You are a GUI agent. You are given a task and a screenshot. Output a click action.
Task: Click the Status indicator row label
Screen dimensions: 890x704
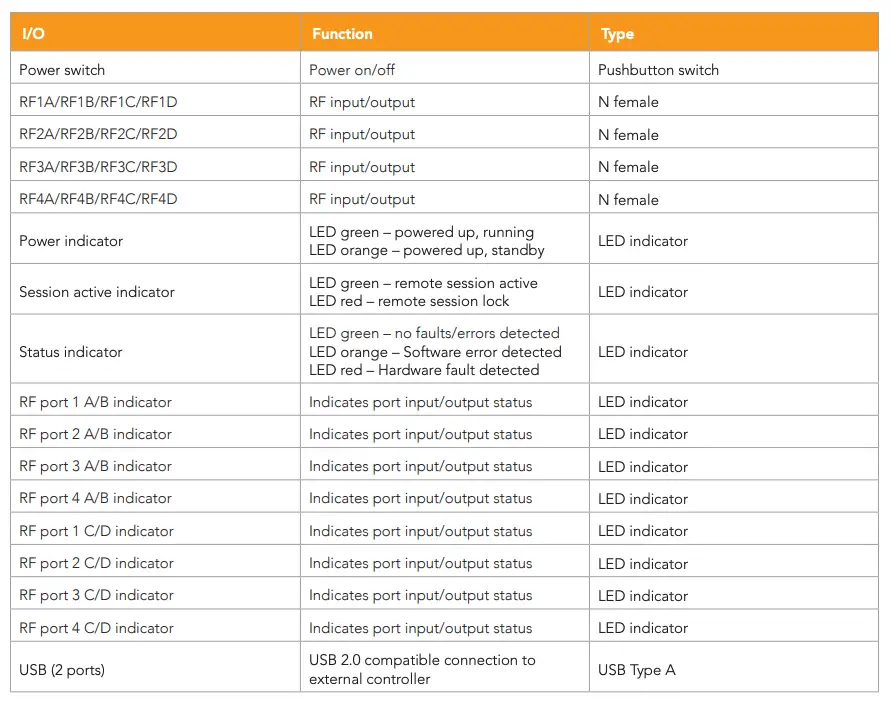pyautogui.click(x=71, y=352)
